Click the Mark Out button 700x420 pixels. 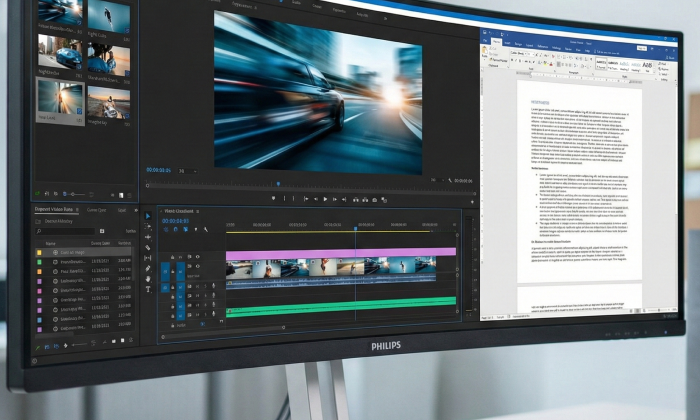tap(294, 199)
